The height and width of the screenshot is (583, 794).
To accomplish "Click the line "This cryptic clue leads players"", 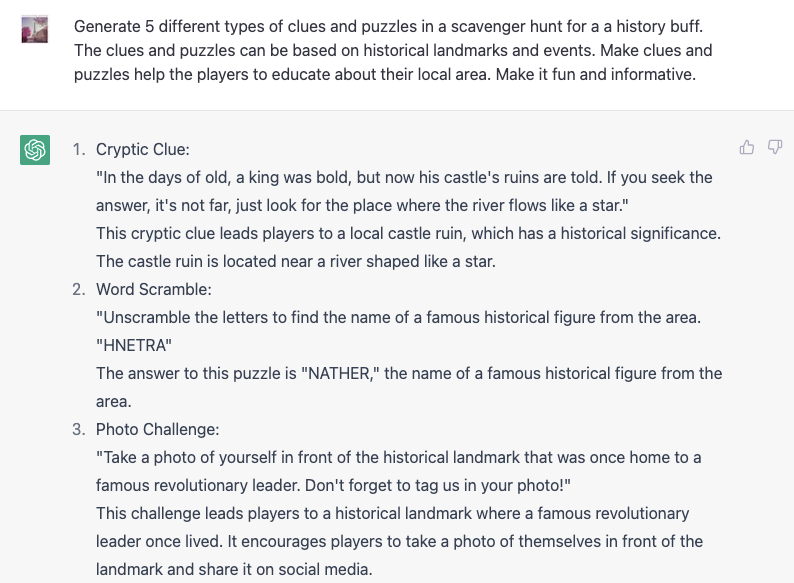I will click(408, 234).
